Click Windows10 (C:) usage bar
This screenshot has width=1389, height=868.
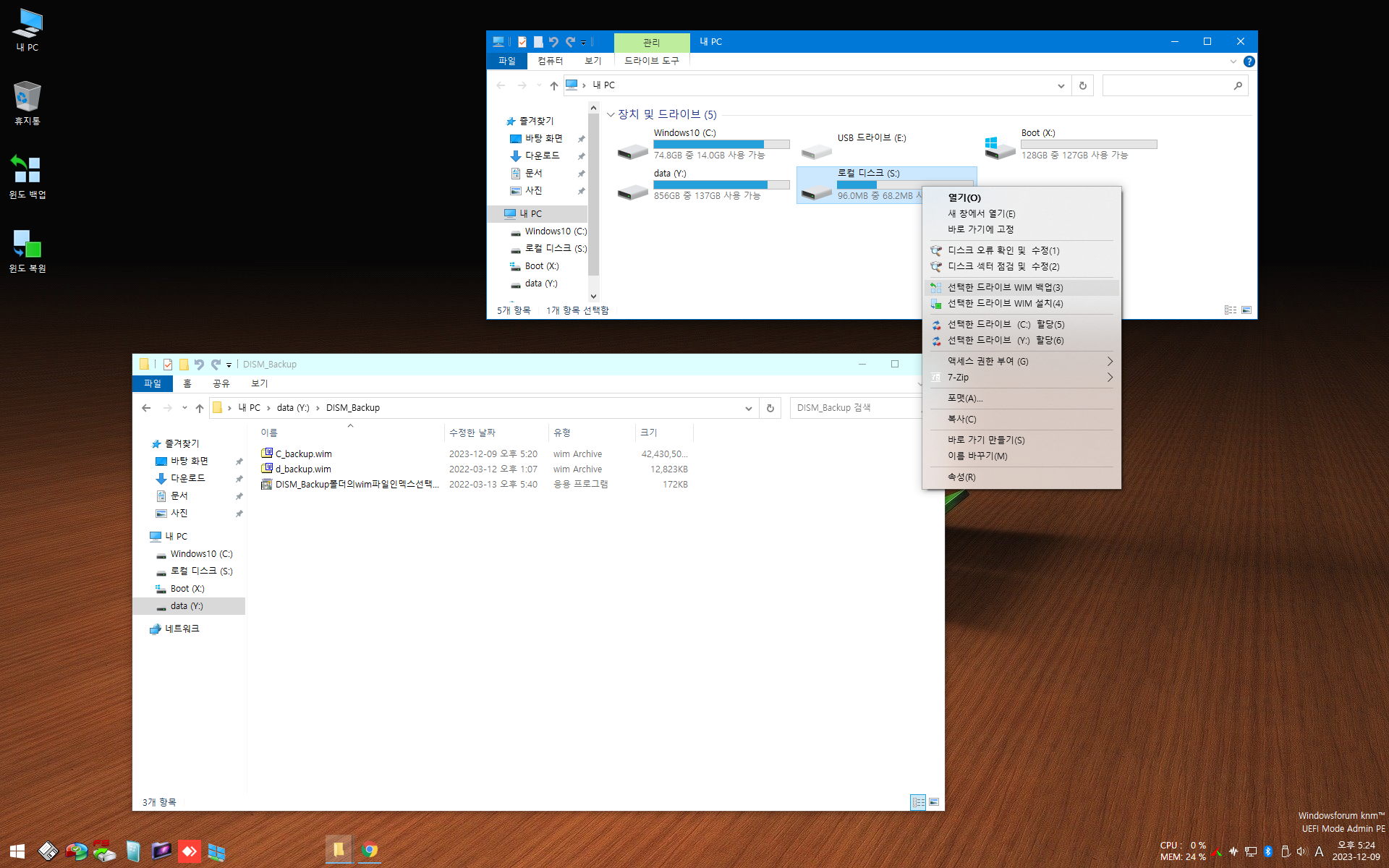tap(721, 145)
